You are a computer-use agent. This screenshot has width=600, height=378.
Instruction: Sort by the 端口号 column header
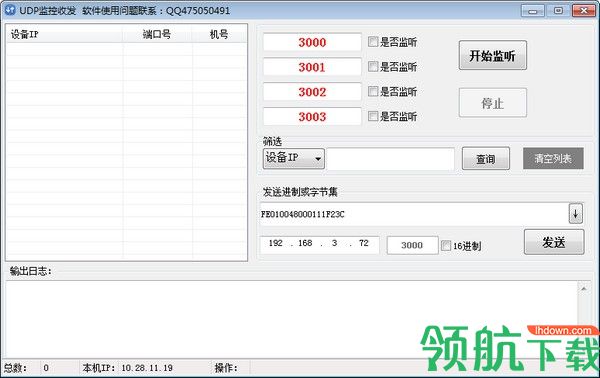pos(157,34)
